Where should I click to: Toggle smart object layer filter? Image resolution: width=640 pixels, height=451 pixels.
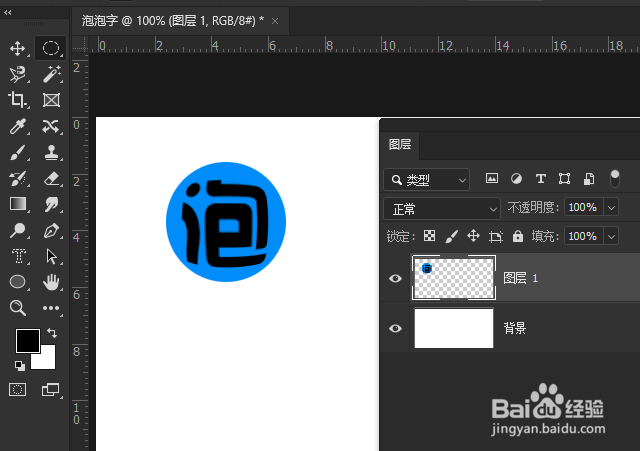click(589, 179)
